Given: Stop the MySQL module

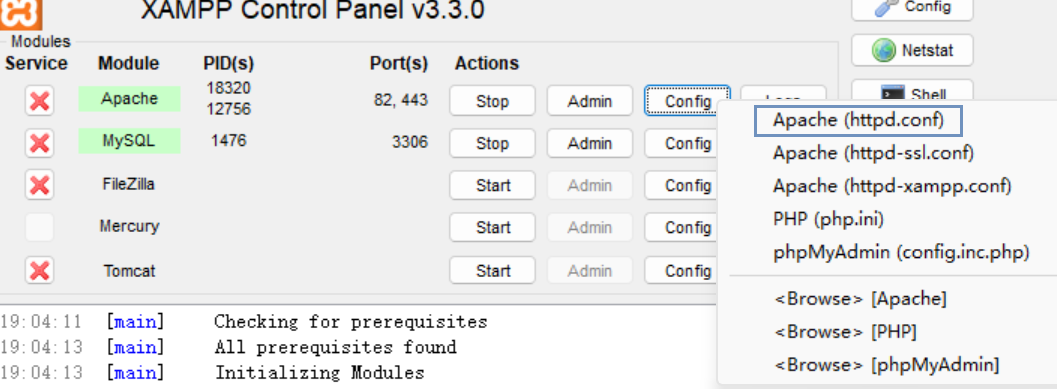Looking at the screenshot, I should 492,143.
